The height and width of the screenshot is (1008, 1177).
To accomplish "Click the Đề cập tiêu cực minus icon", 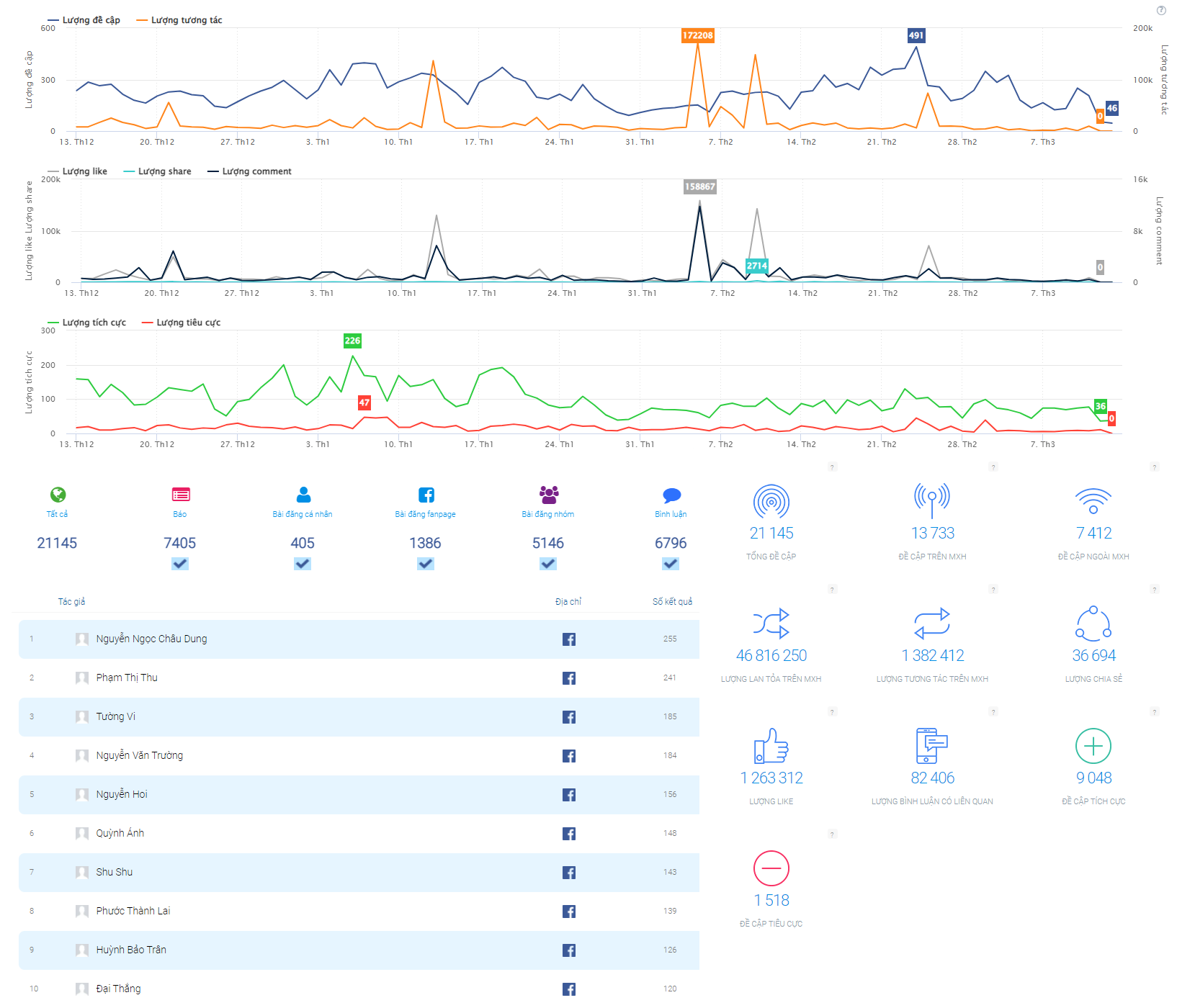I will pos(771,868).
